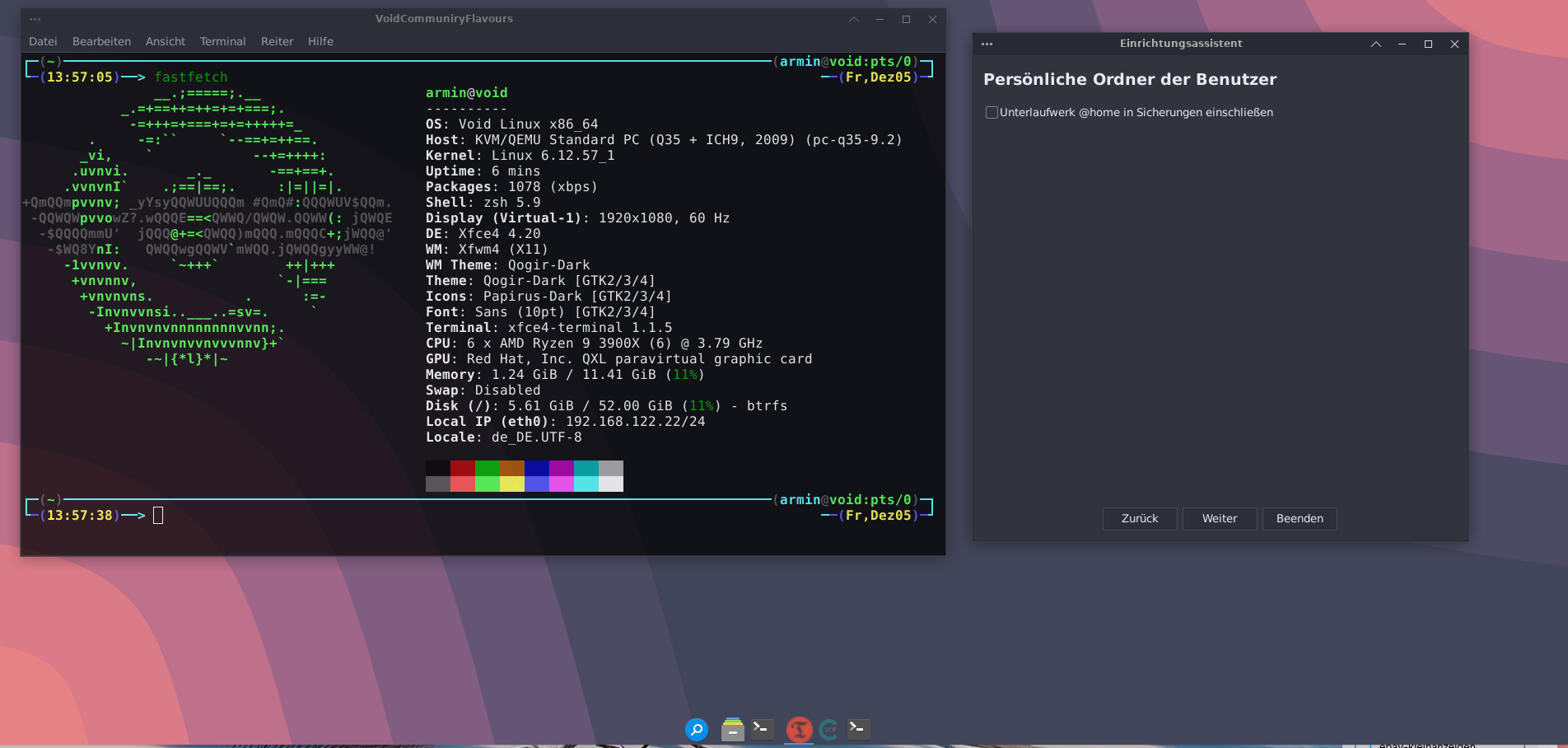The image size is (1568, 748).
Task: Open the search launcher in the dock
Action: point(696,729)
